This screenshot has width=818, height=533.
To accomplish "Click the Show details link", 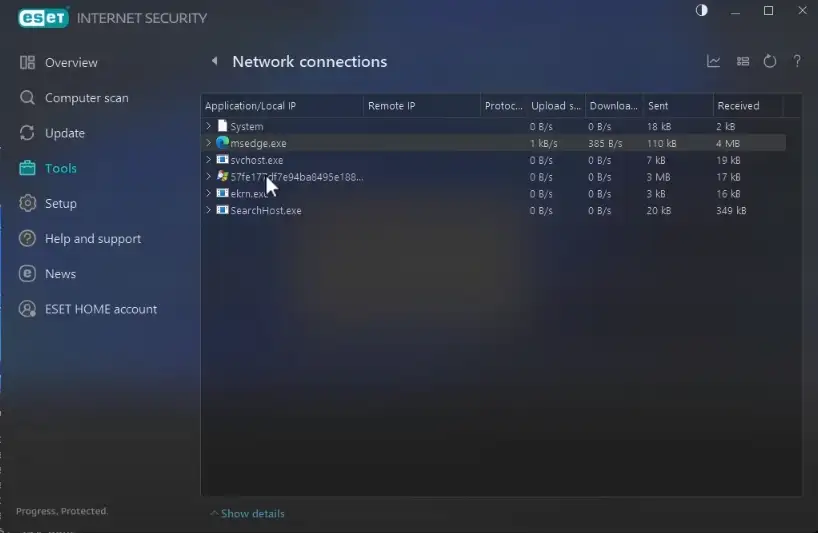I will (252, 514).
